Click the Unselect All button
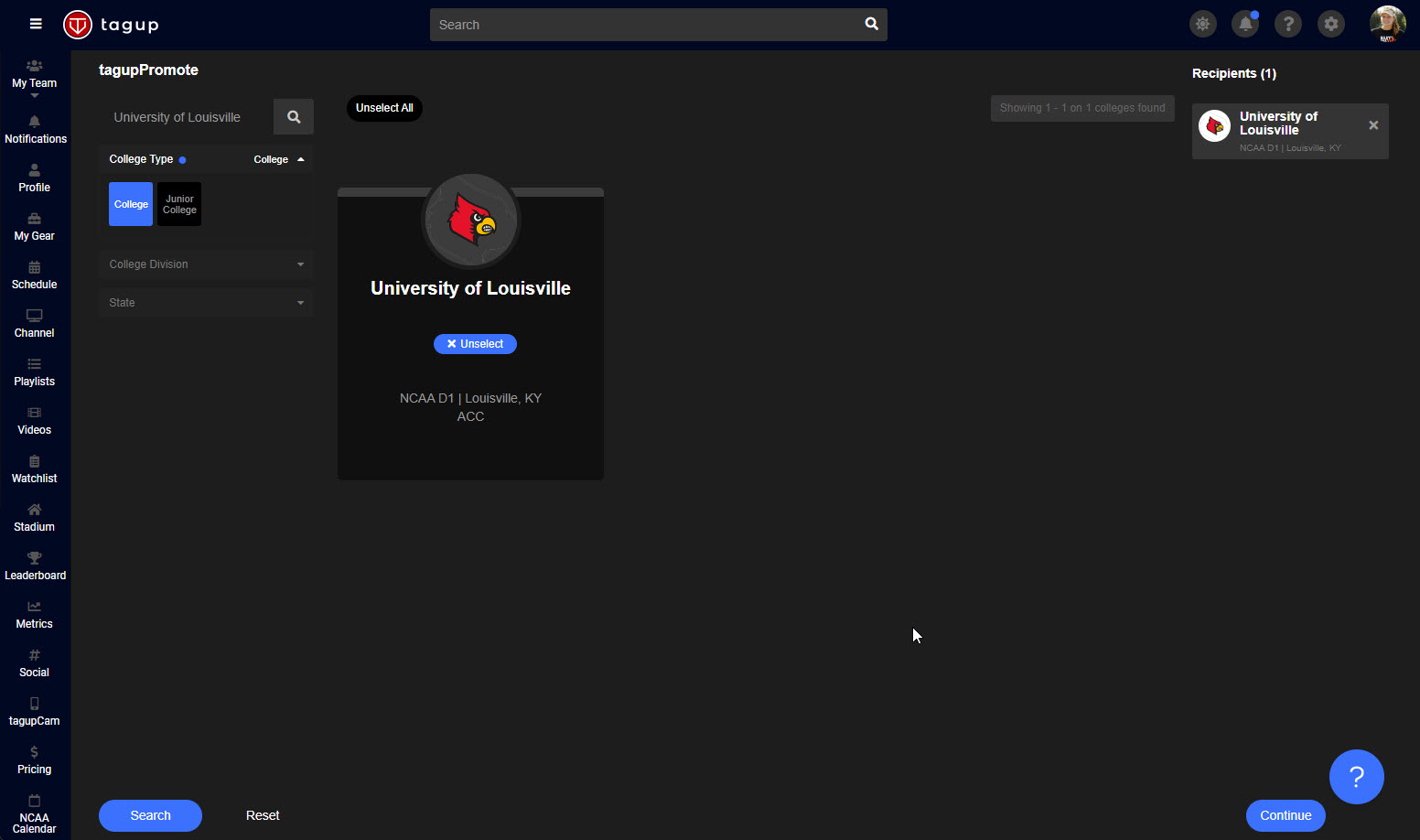 pyautogui.click(x=384, y=108)
